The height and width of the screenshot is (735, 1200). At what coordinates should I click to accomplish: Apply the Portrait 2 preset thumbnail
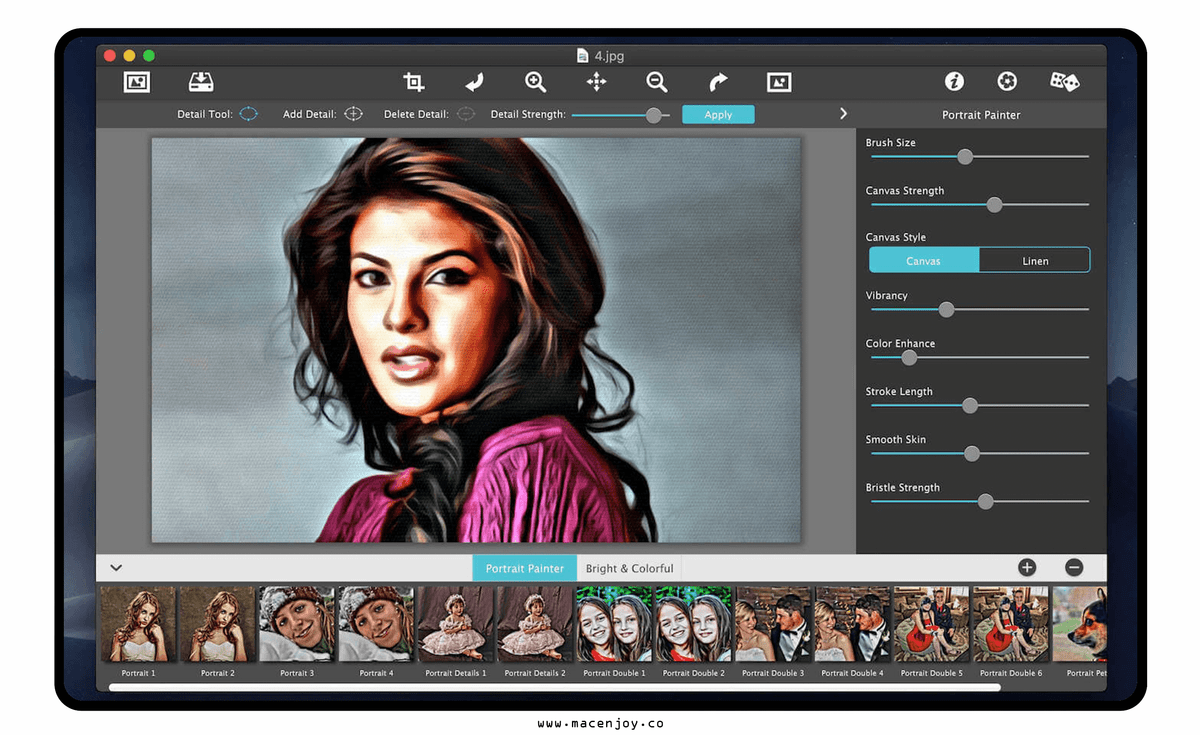[x=217, y=624]
